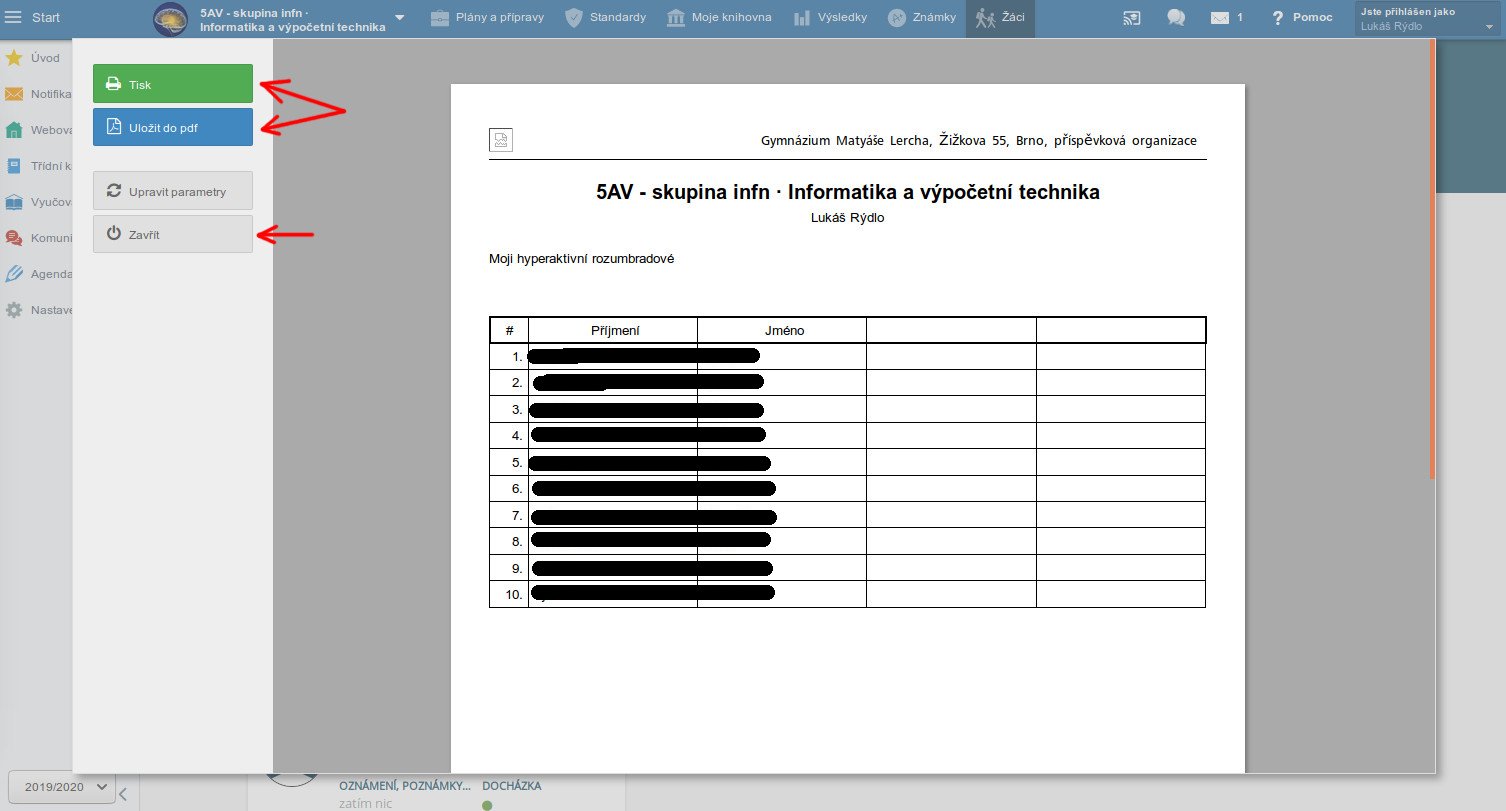
Task: Open the 2019/2020 school year dropdown
Action: click(62, 787)
